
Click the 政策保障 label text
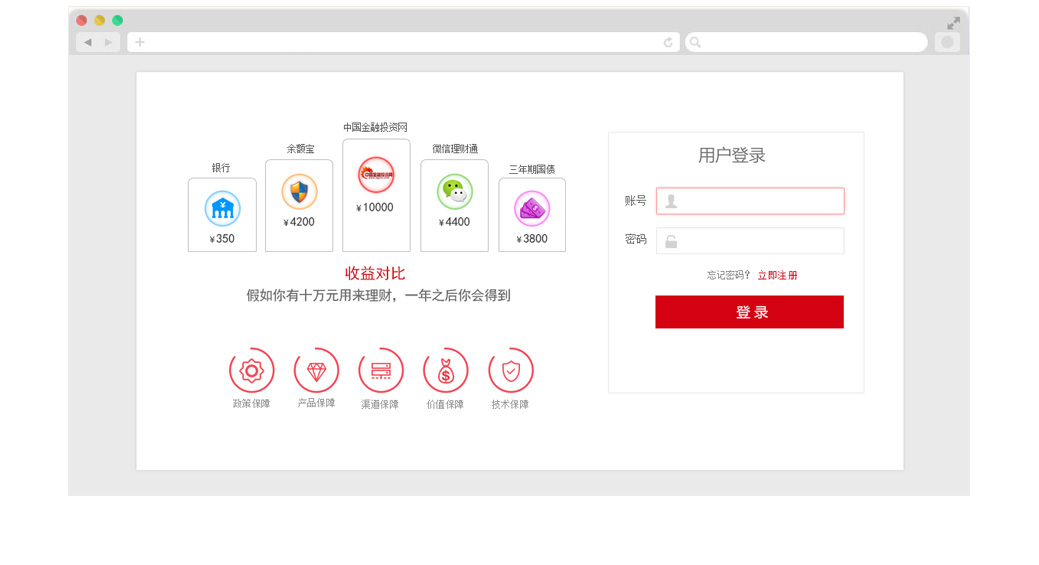click(251, 404)
